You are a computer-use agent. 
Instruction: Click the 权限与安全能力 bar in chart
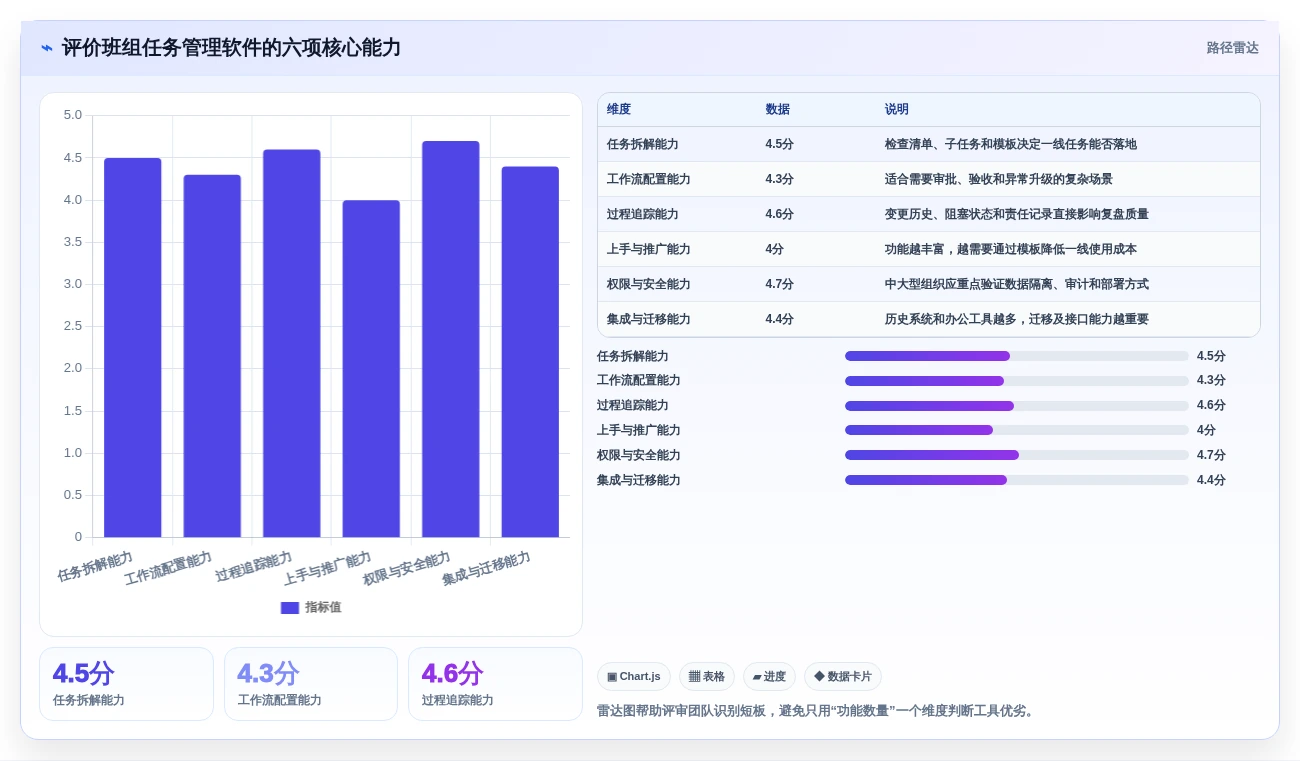click(x=450, y=339)
